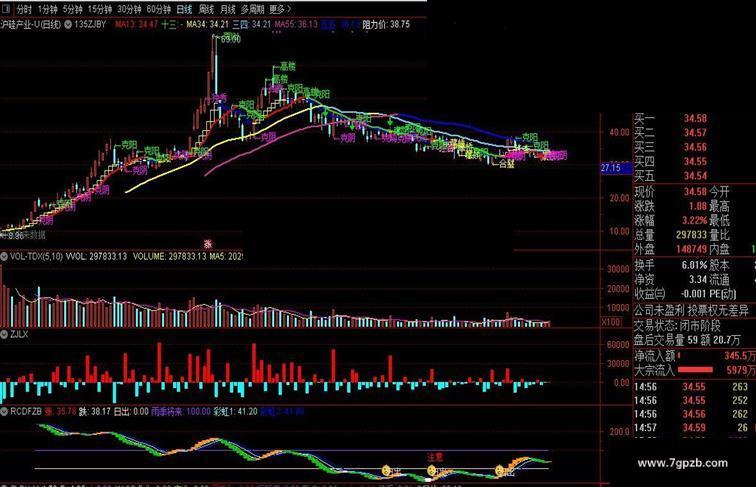The image size is (756, 487).
Task: Click the smiley signal icon below 注意
Action: click(x=432, y=471)
